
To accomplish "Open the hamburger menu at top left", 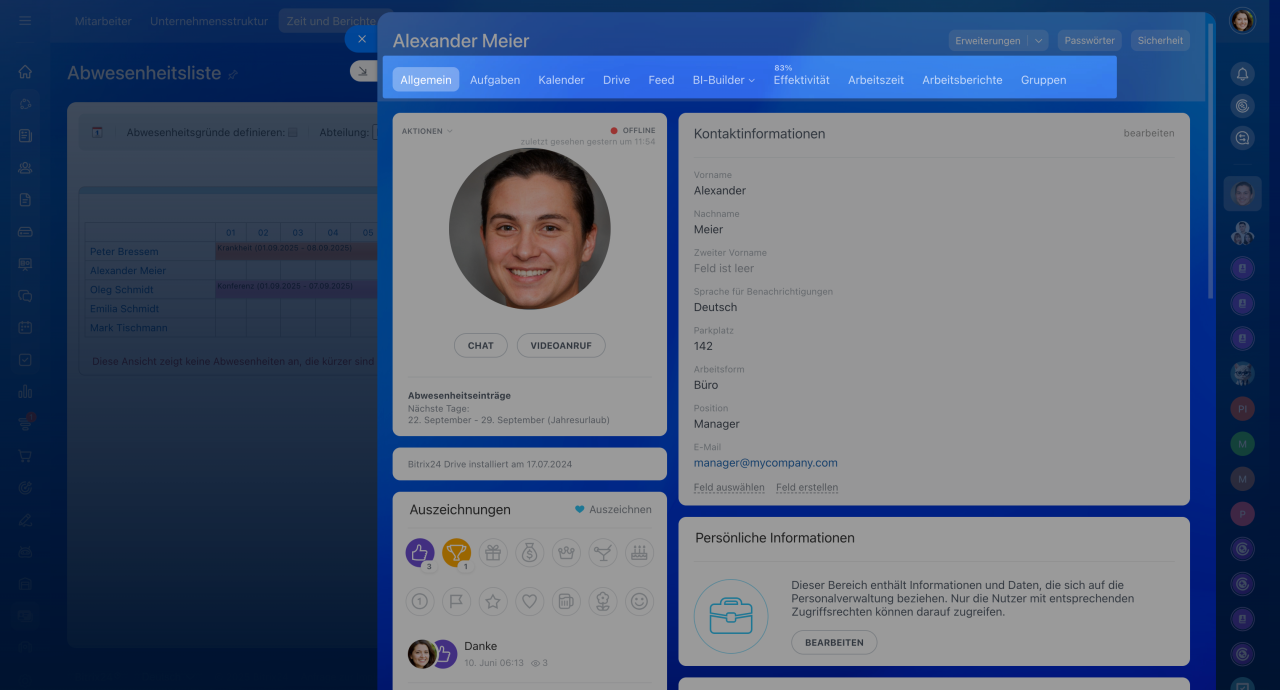I will pyautogui.click(x=25, y=21).
